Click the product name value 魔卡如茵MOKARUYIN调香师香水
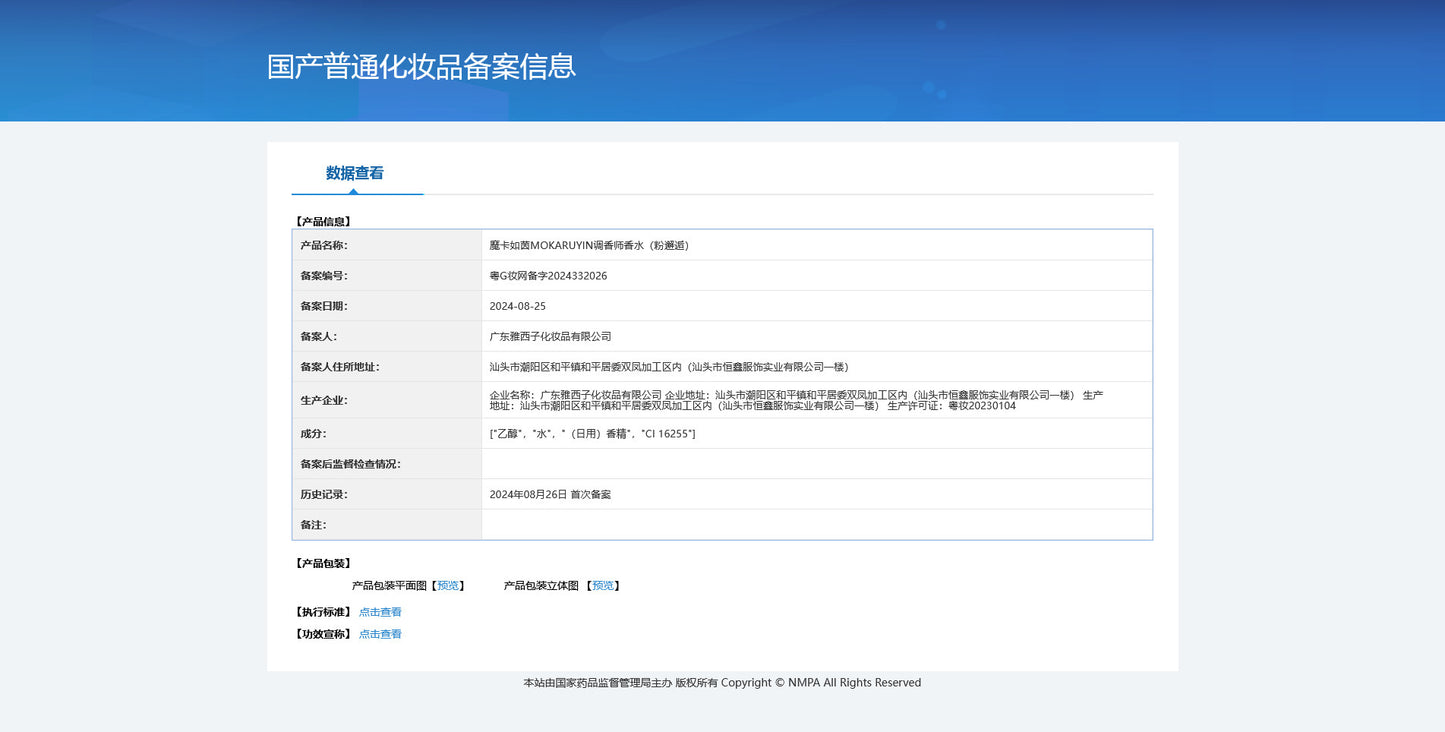 click(x=589, y=245)
